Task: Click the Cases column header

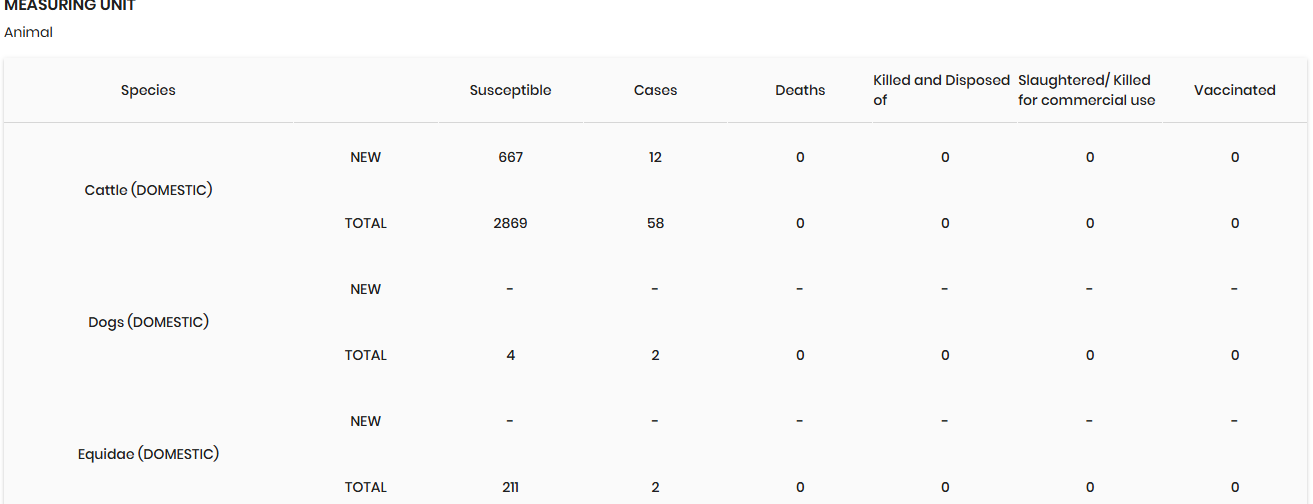Action: pos(655,90)
